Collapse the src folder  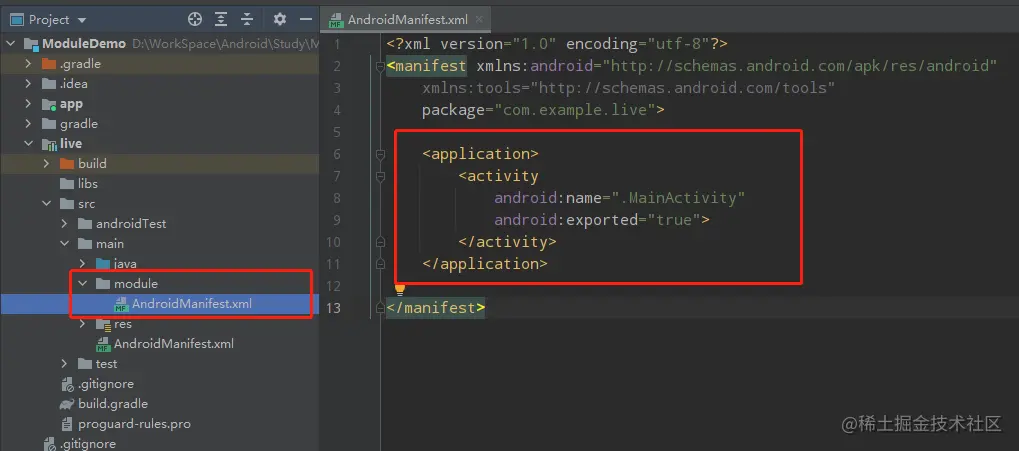[46, 203]
